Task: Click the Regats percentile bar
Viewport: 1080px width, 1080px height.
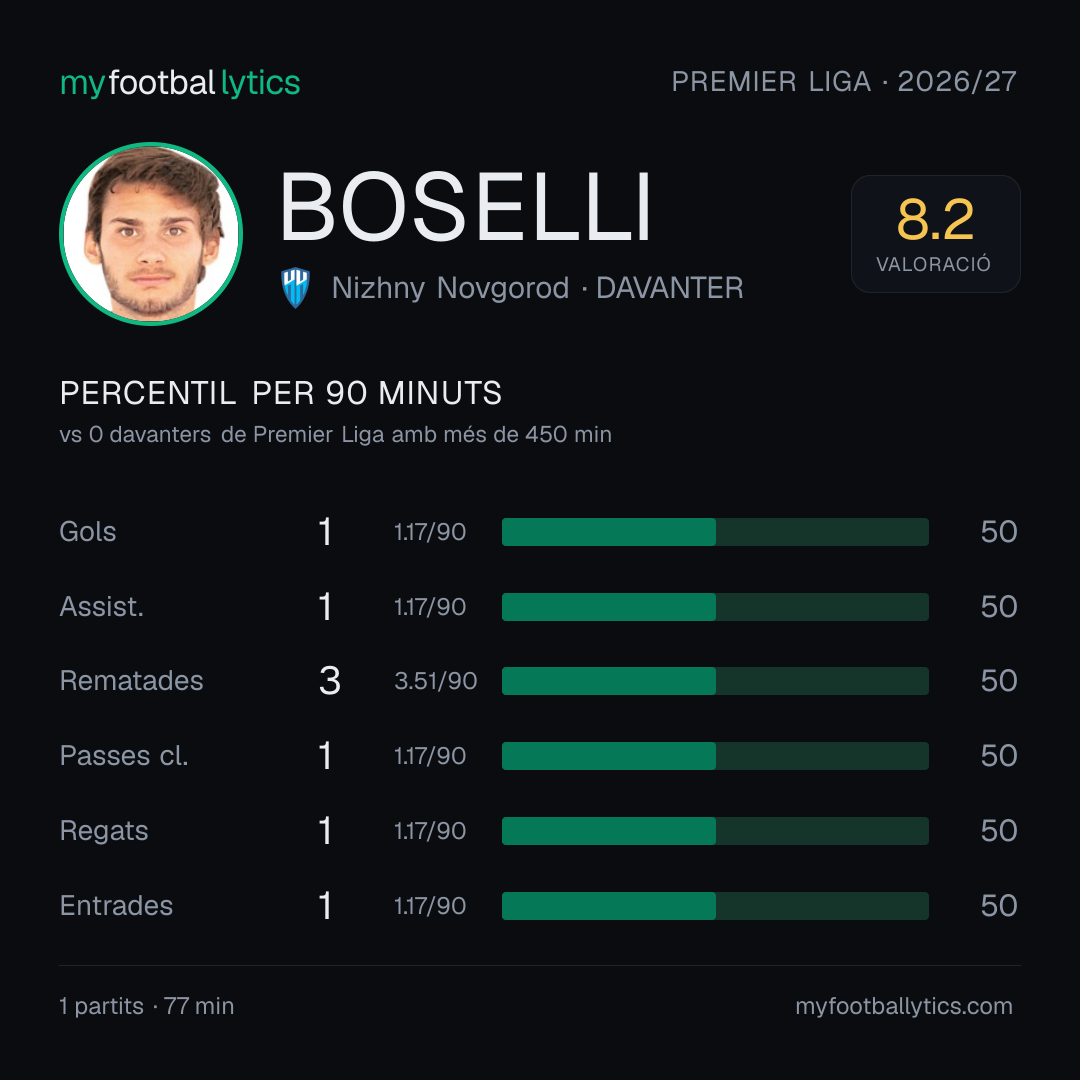Action: point(715,831)
